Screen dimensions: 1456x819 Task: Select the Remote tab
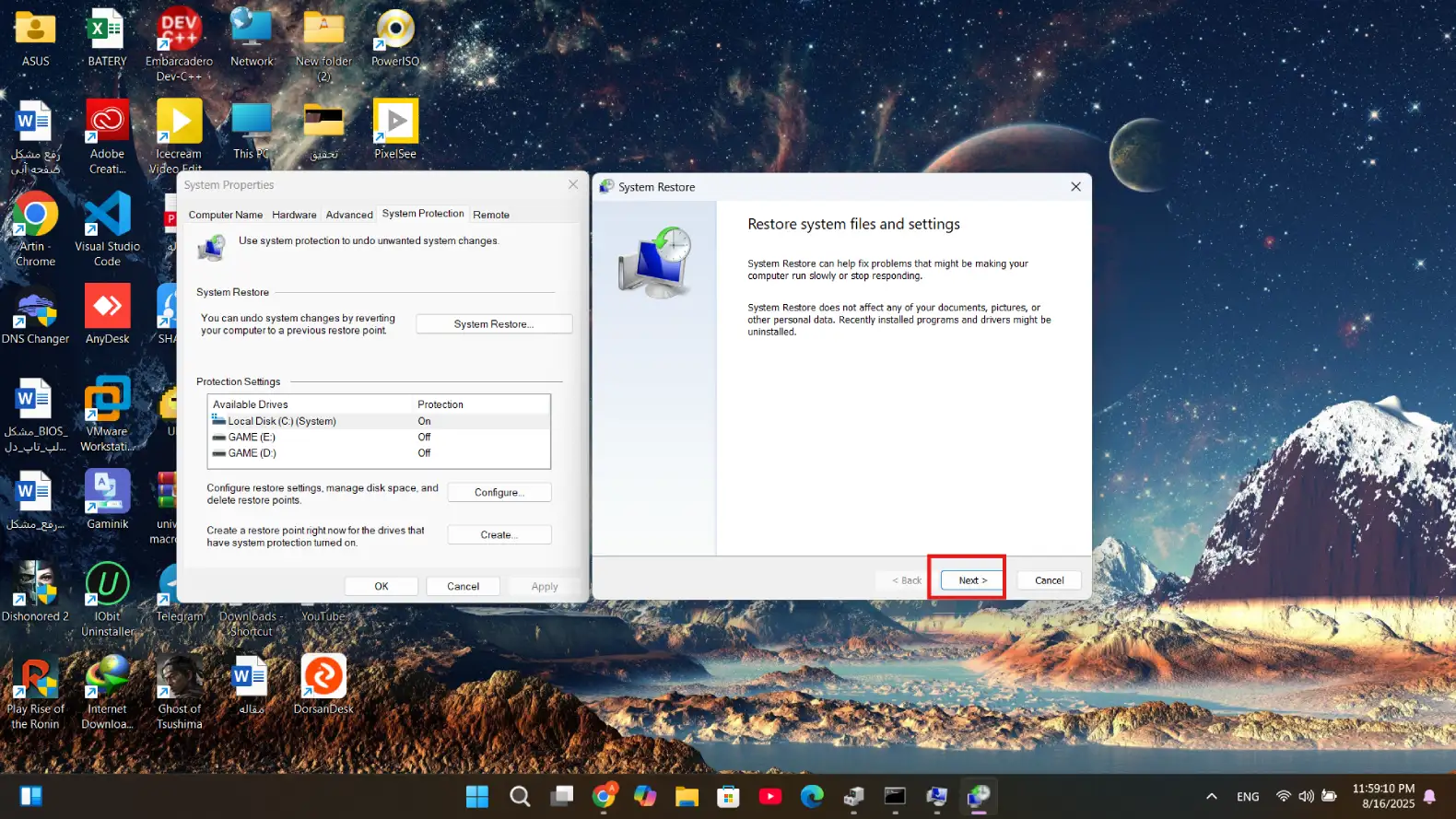pos(491,215)
